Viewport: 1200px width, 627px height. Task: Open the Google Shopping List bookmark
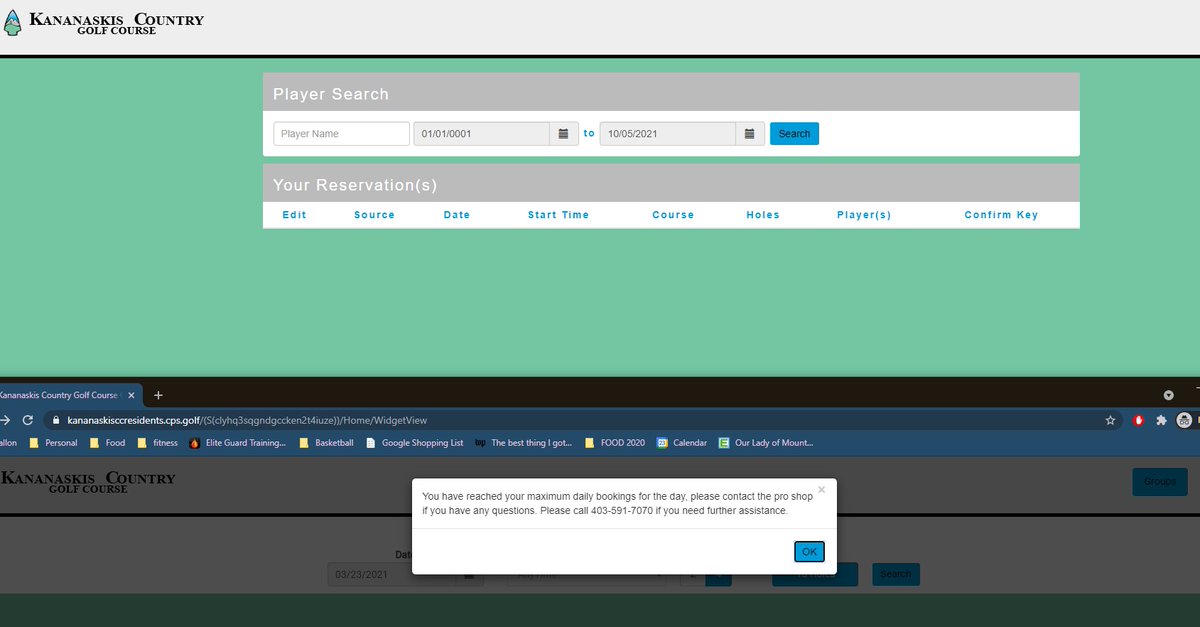pos(414,443)
